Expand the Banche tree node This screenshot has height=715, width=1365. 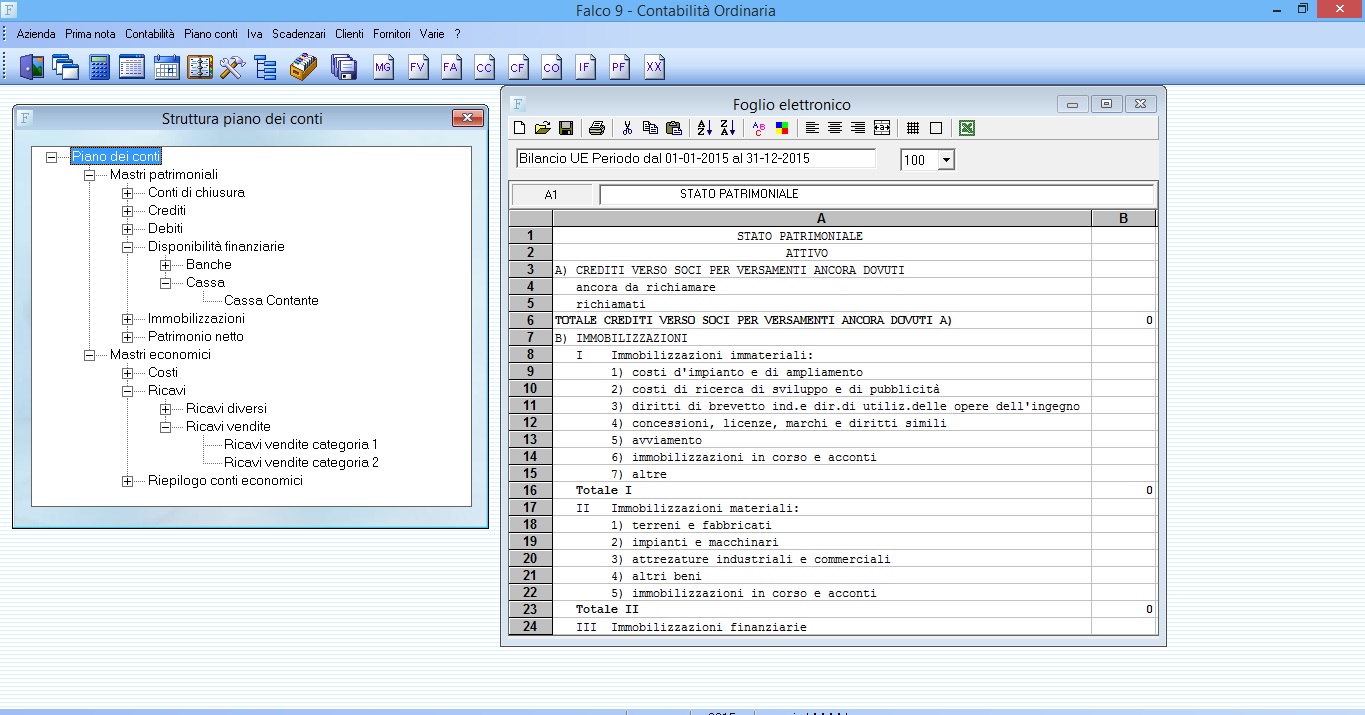165,265
